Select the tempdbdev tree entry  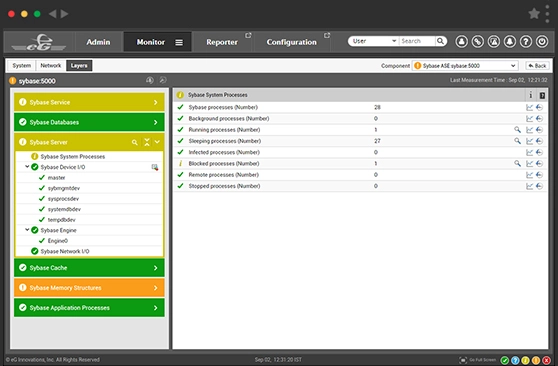(x=62, y=220)
